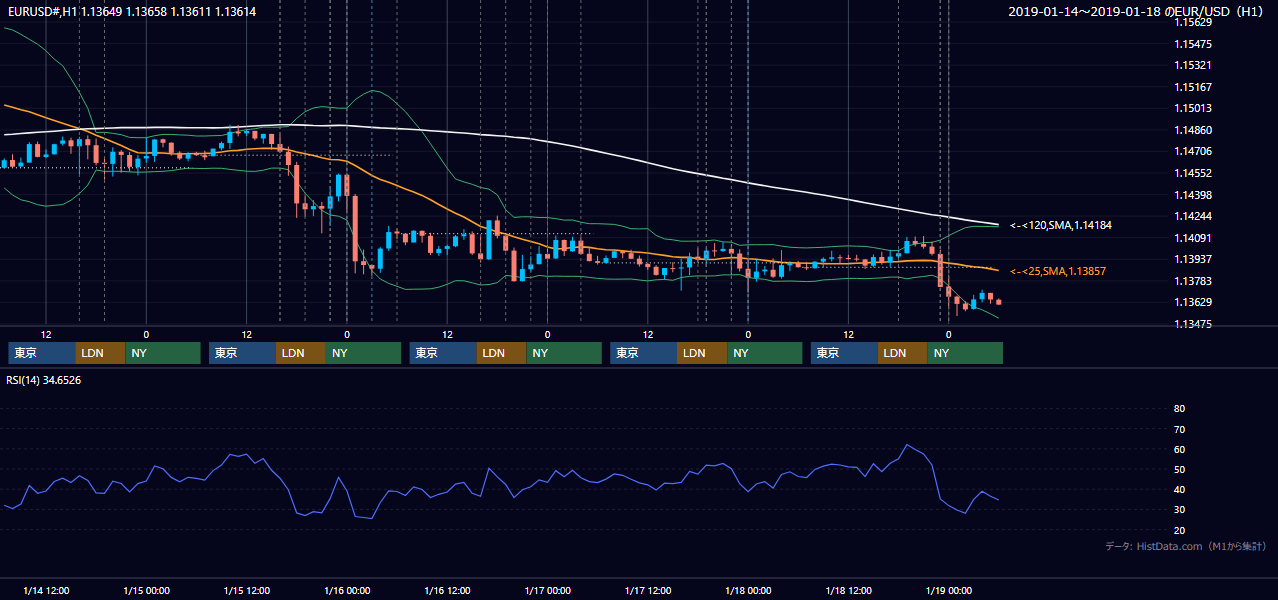Pick the 1/16 12:00 time axis label
Screen dimensions: 1278x600
point(447,590)
